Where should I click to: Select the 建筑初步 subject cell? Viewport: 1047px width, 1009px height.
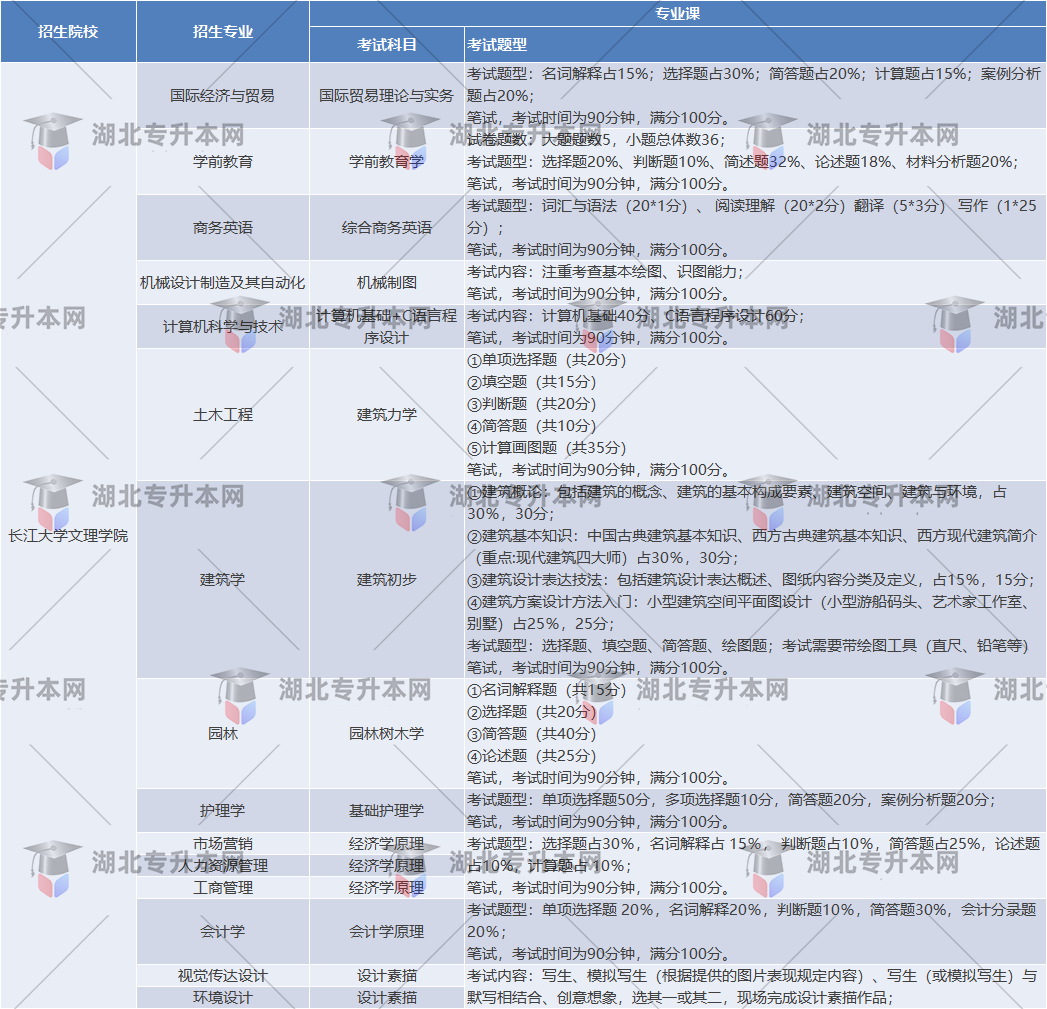tap(387, 580)
